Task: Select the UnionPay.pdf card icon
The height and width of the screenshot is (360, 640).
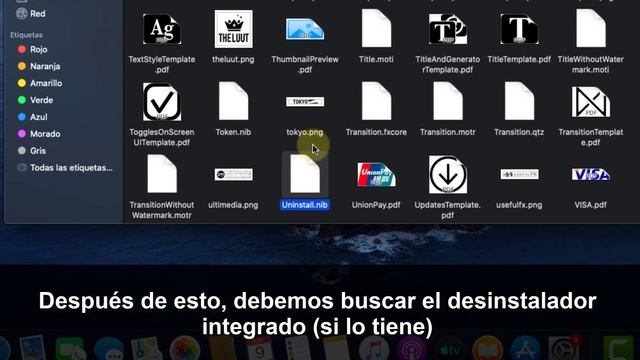Action: tap(376, 175)
